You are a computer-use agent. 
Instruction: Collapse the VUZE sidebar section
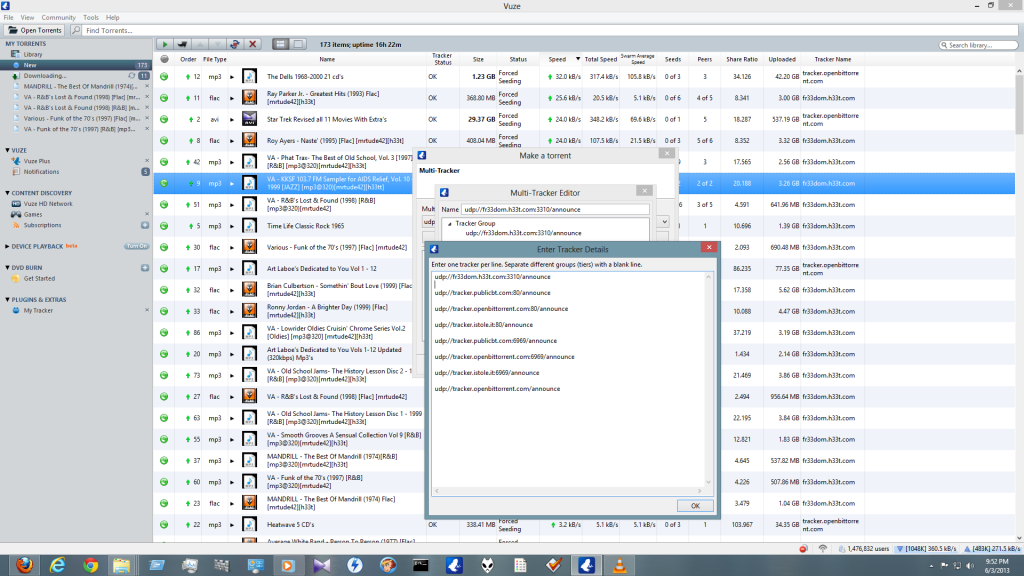click(7, 150)
